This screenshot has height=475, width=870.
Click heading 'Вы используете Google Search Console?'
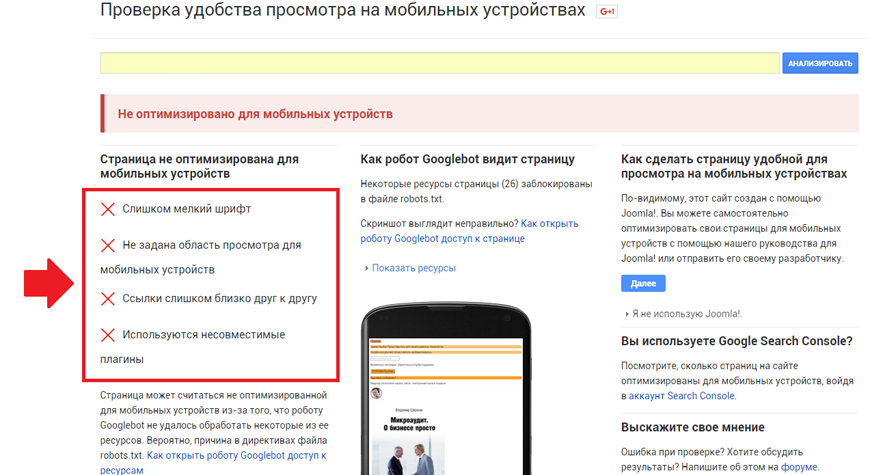(737, 341)
